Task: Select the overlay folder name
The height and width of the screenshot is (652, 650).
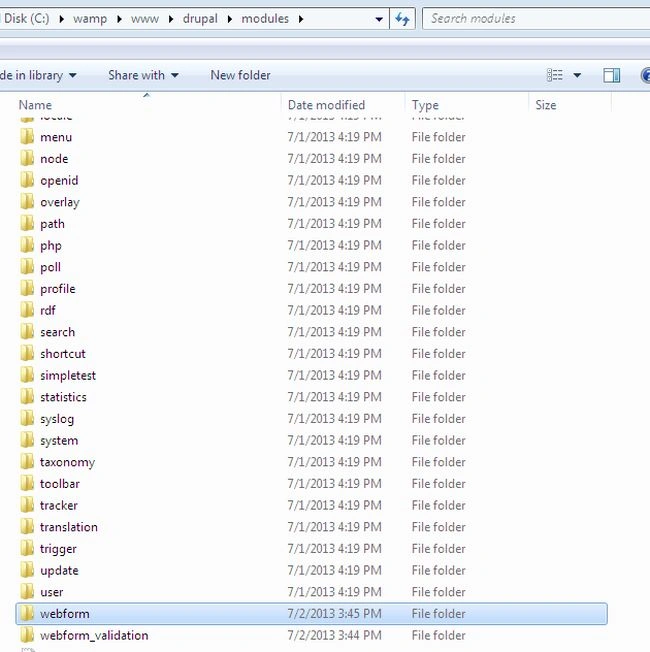Action: 60,203
